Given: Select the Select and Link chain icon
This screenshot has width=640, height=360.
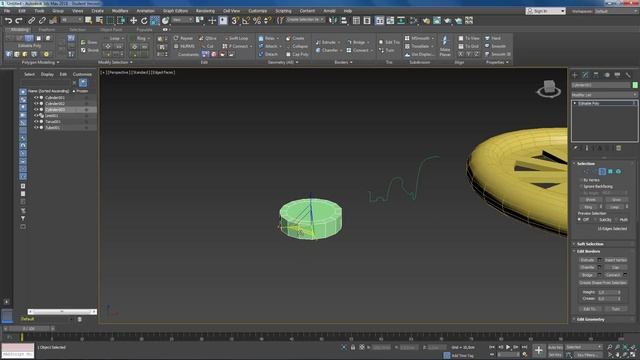Looking at the screenshot, I should 31,20.
